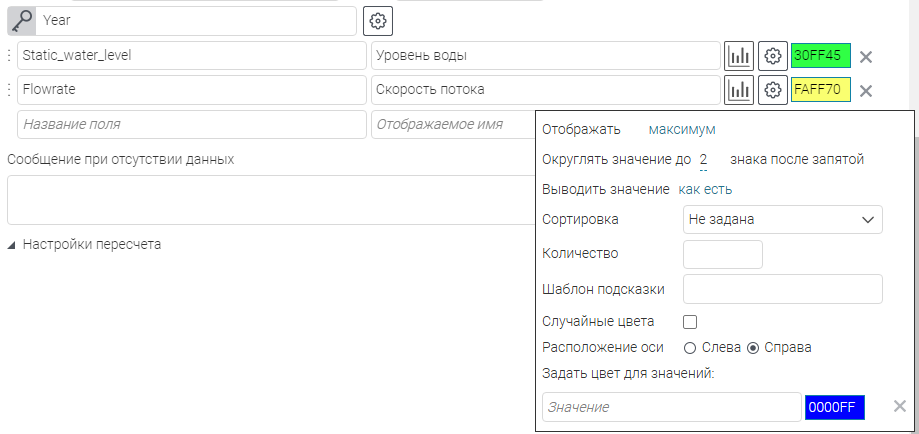The height and width of the screenshot is (434, 919).
Task: Click chart type icon for Flowrate row
Action: (x=739, y=90)
